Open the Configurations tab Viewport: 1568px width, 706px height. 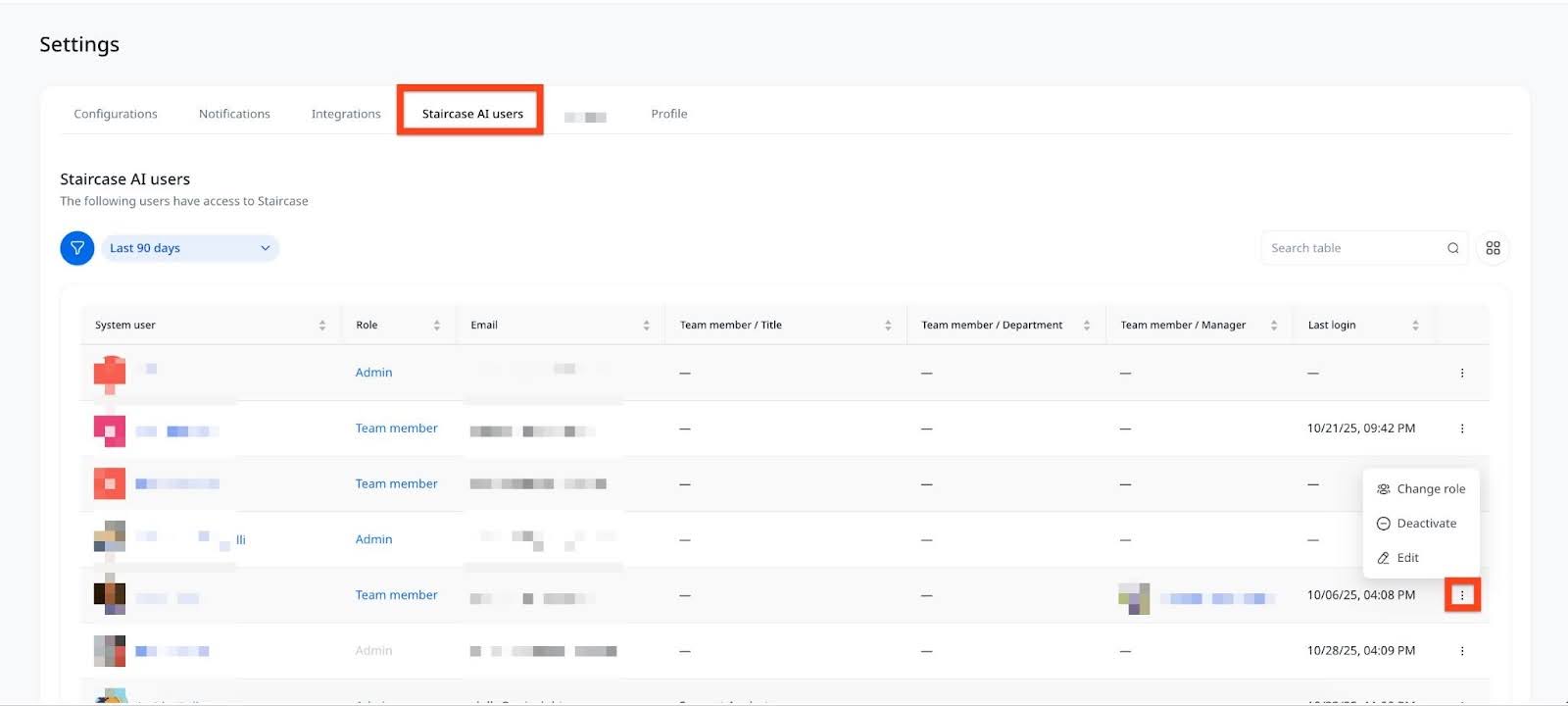click(x=116, y=114)
